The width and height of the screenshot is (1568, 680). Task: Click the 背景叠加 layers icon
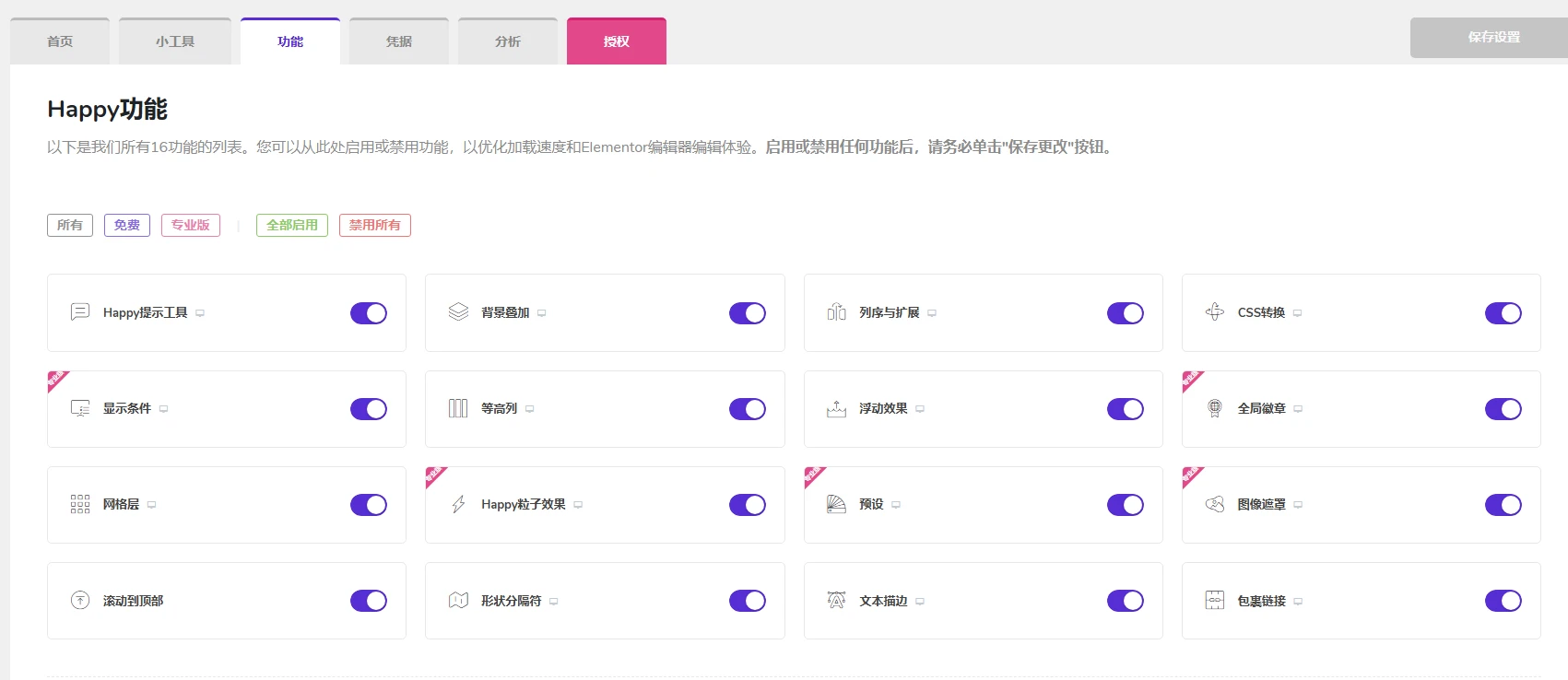[x=458, y=312]
